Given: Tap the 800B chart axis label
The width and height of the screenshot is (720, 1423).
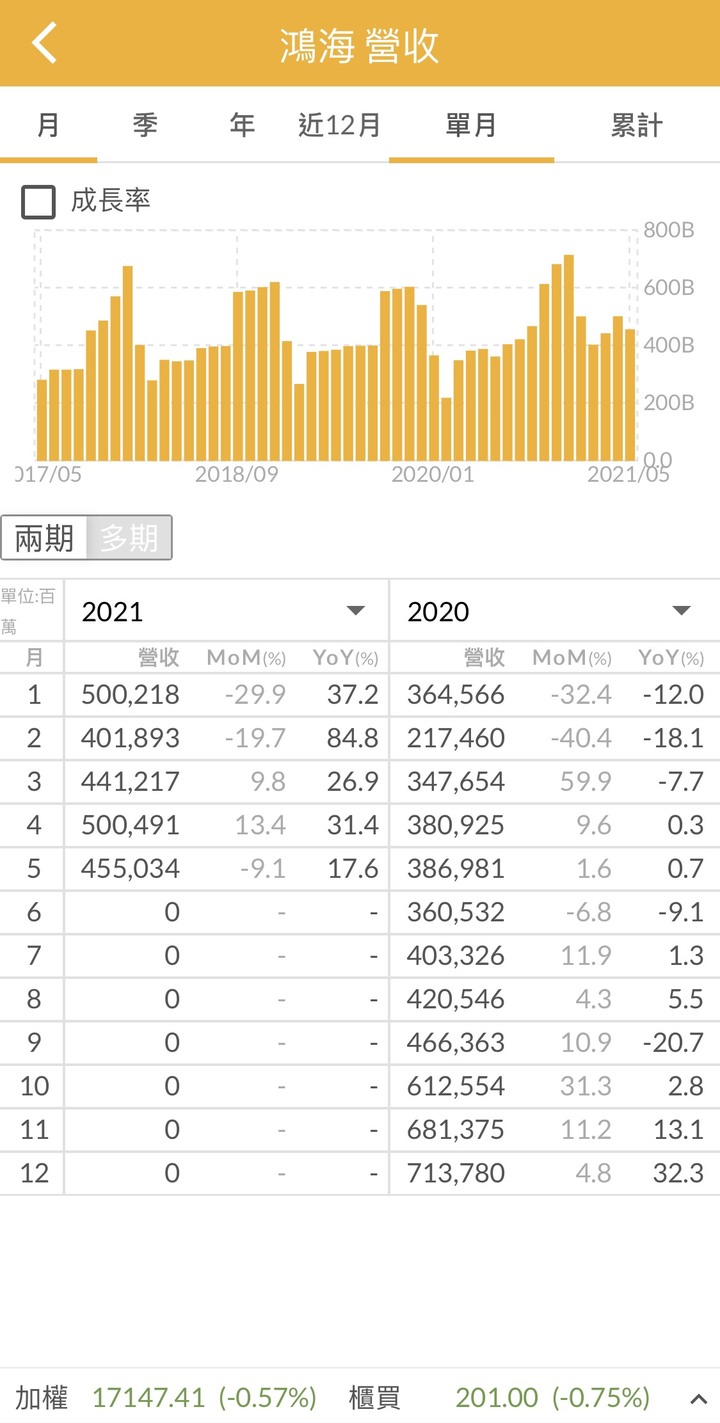Looking at the screenshot, I should click(669, 230).
